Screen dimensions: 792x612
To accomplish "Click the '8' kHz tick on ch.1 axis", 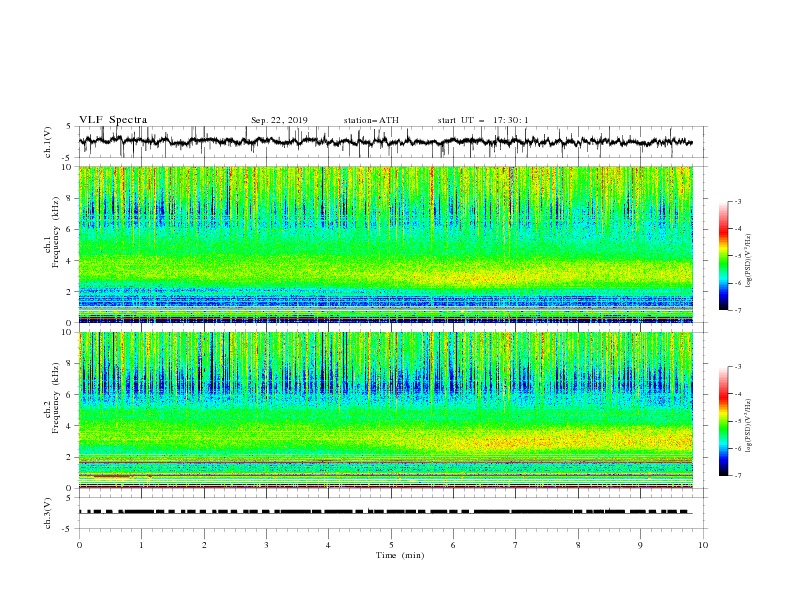I will pos(69,198).
